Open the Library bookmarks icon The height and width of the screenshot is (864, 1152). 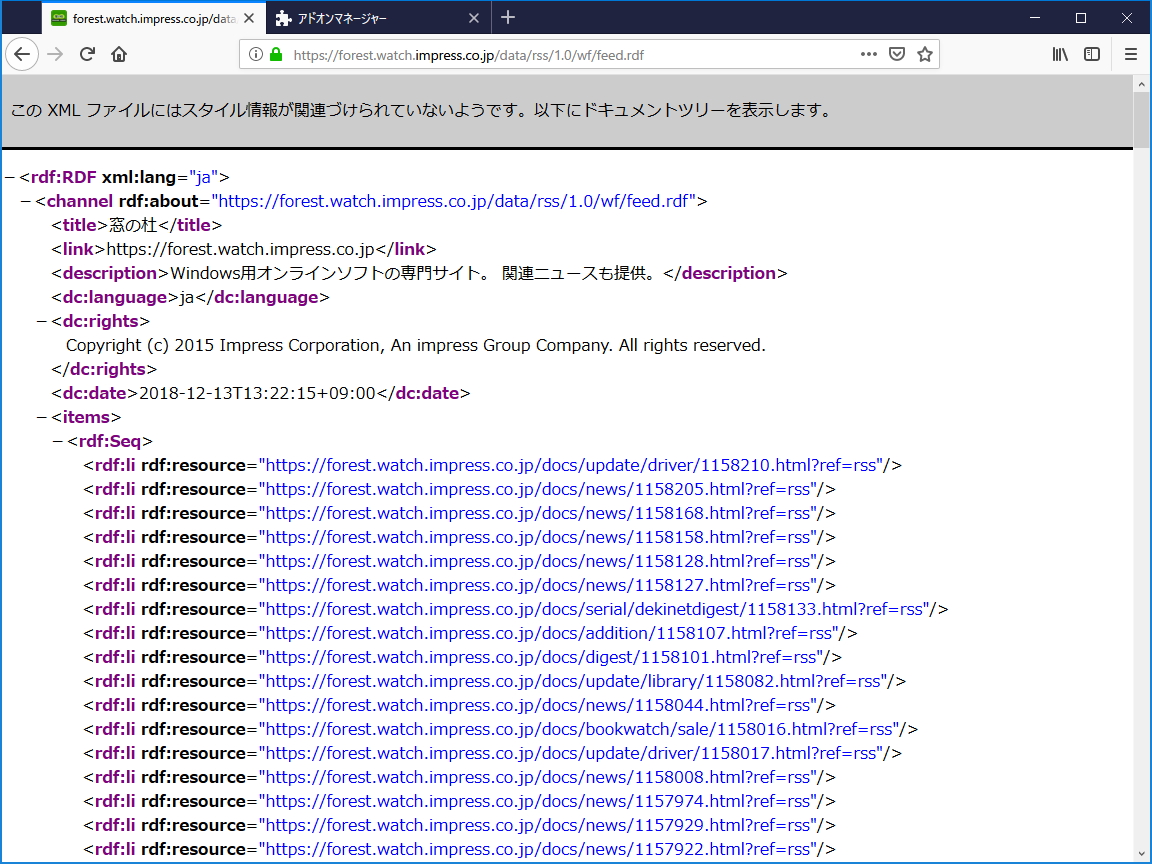coord(1060,54)
